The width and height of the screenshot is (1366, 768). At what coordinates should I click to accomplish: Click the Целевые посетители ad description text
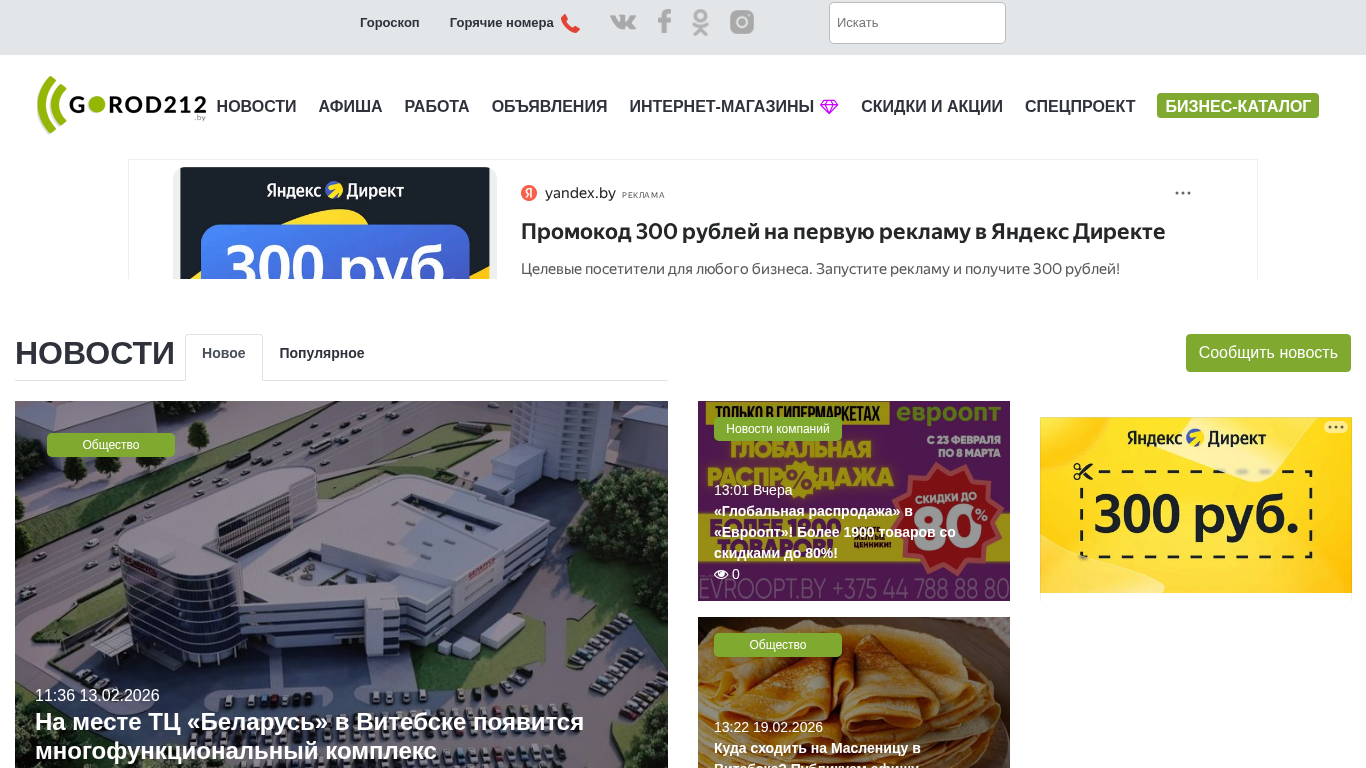coord(820,269)
